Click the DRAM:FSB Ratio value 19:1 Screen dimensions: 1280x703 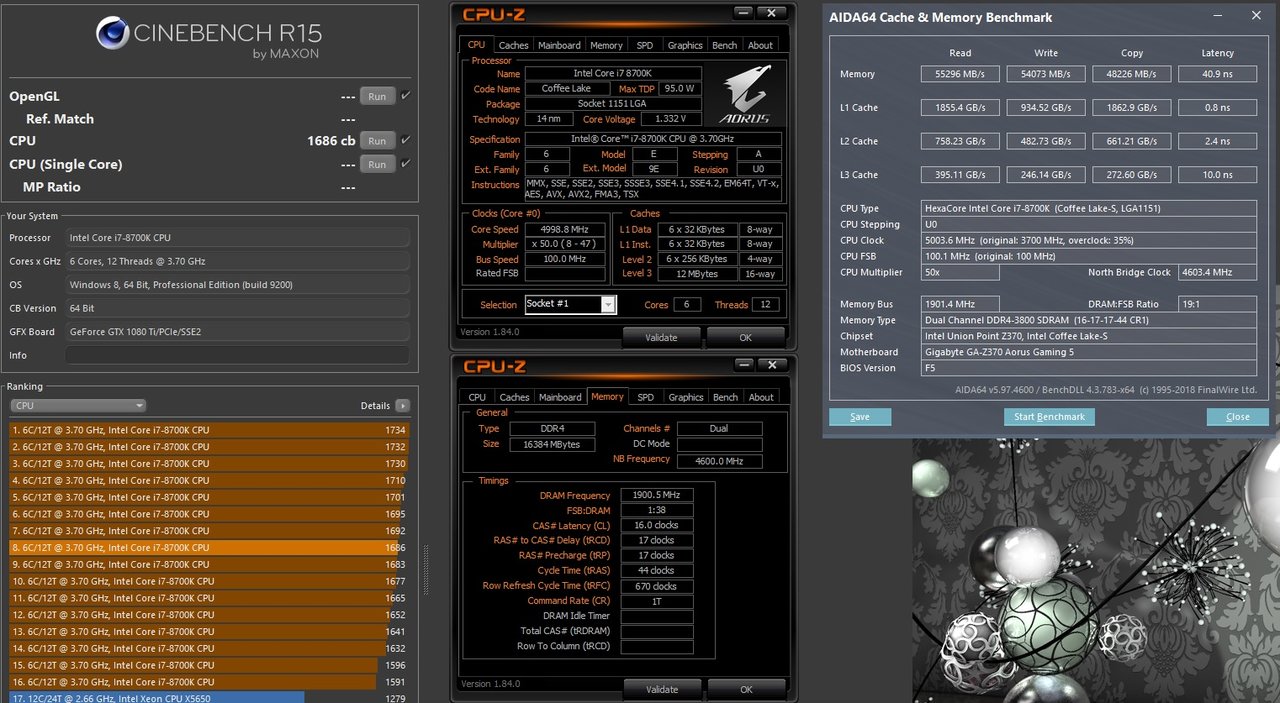point(1217,304)
